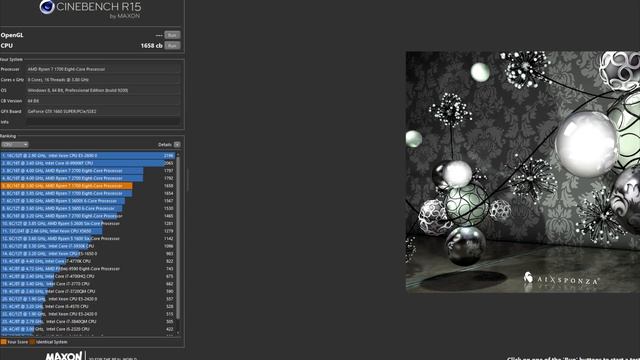Select the Xeon E5-2420 row scoring 557
Screen dimensions: 640x360
(88, 299)
